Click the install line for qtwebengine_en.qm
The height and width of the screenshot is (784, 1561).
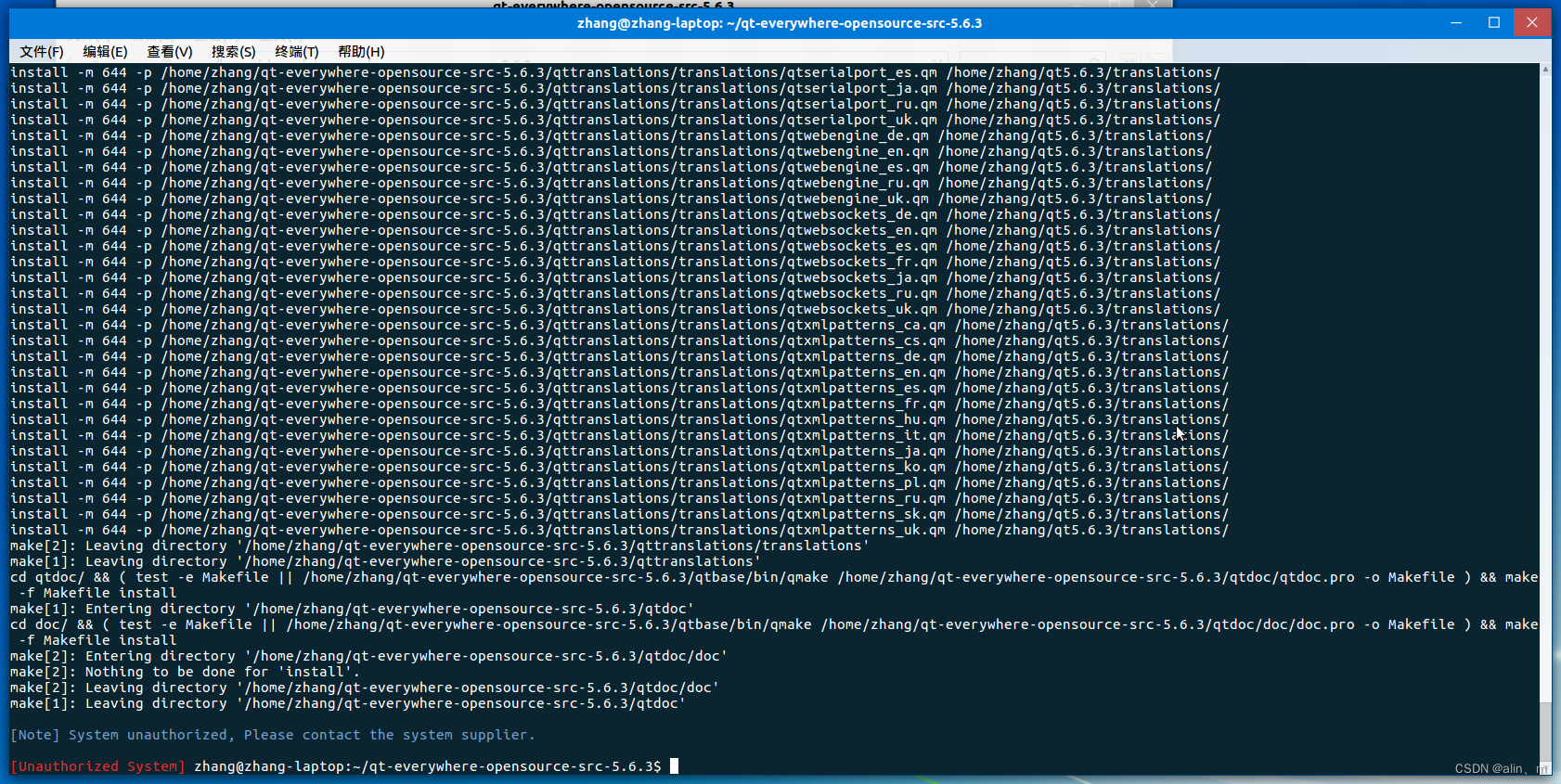[x=612, y=151]
